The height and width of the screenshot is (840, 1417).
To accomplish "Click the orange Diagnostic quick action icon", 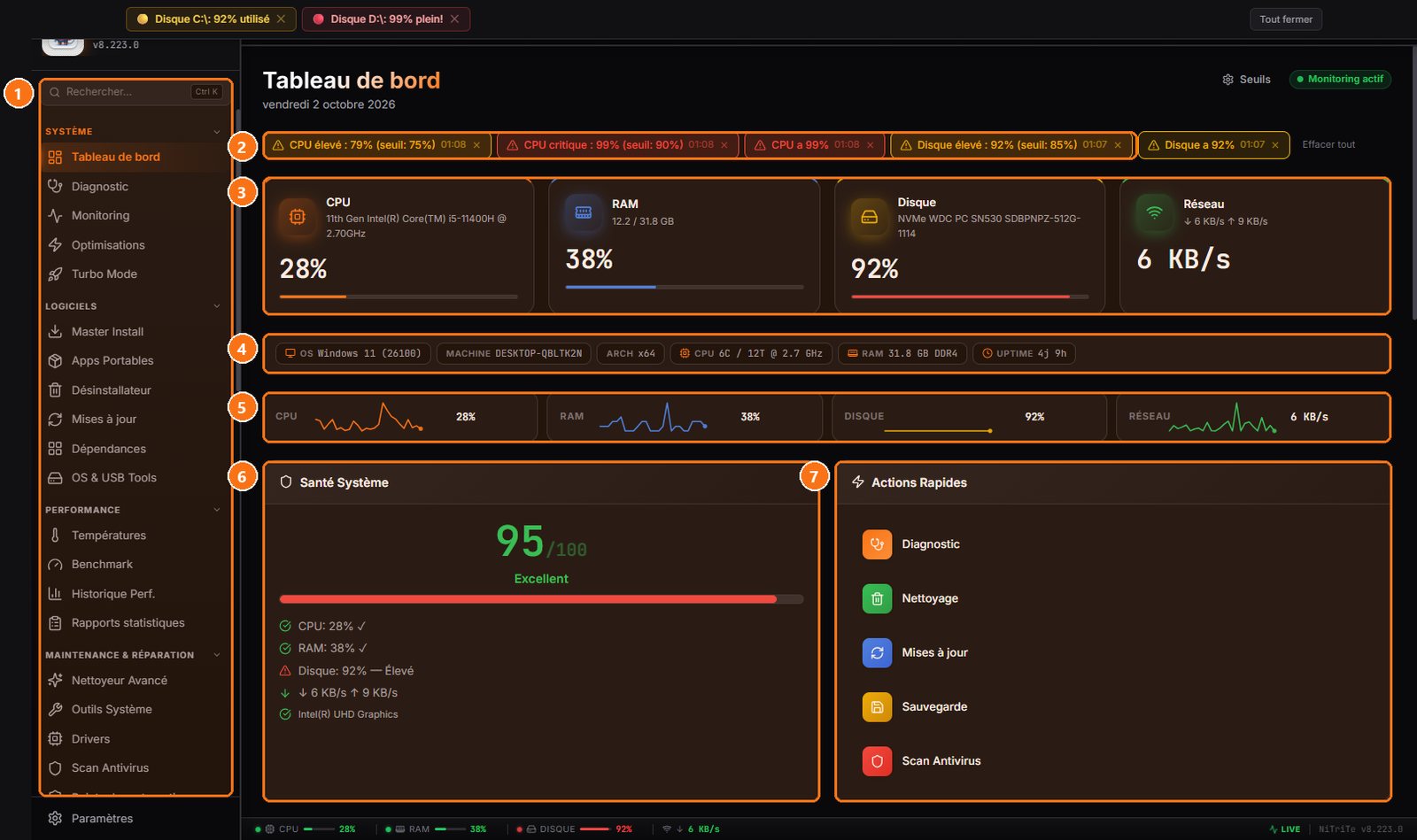I will pyautogui.click(x=877, y=544).
